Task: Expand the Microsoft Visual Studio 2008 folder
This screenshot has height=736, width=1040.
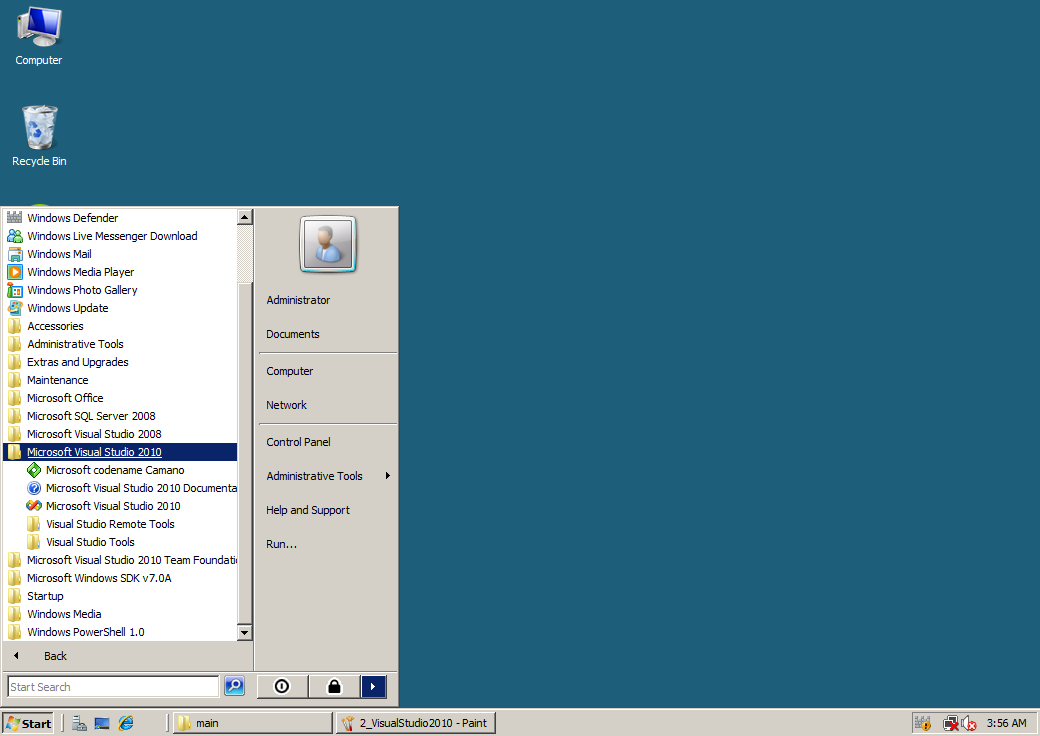Action: [120, 434]
